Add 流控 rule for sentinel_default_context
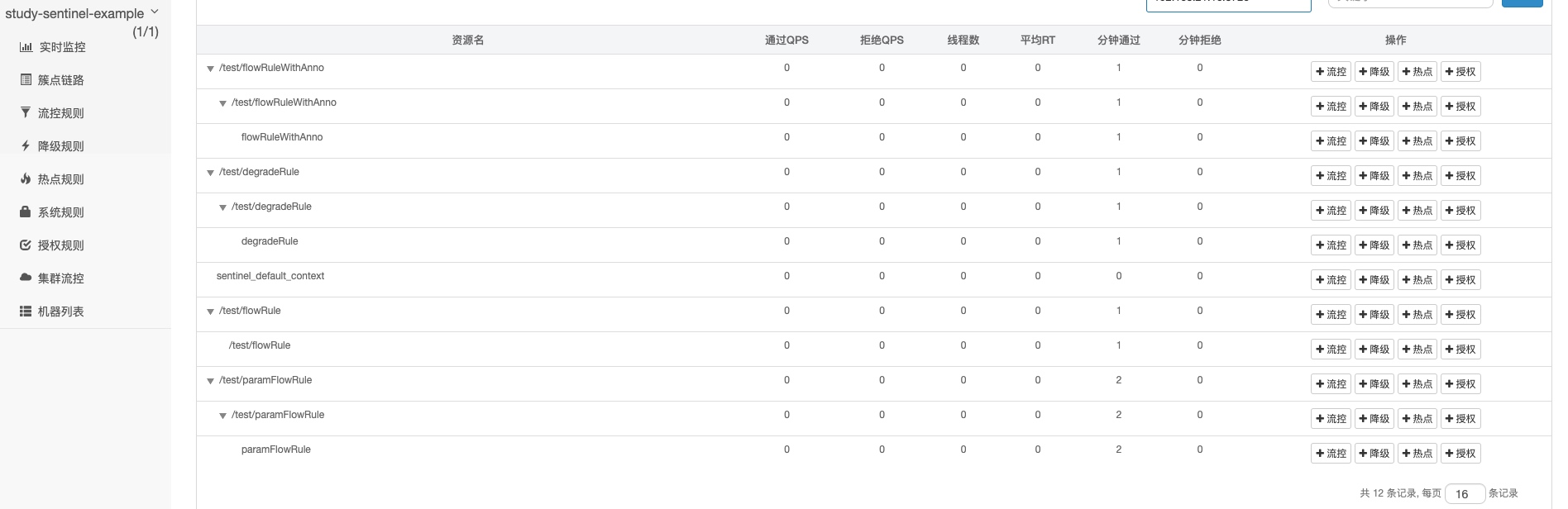The height and width of the screenshot is (509, 1568). point(1331,280)
